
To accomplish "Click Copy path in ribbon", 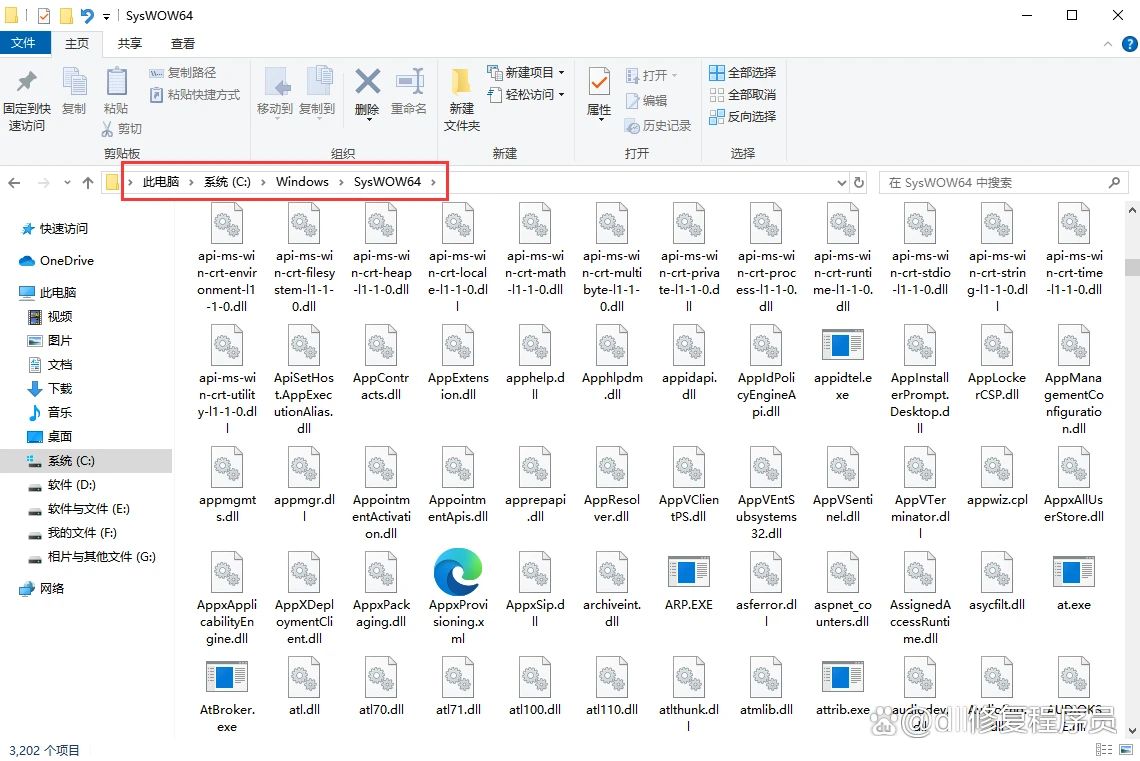I will coord(183,73).
